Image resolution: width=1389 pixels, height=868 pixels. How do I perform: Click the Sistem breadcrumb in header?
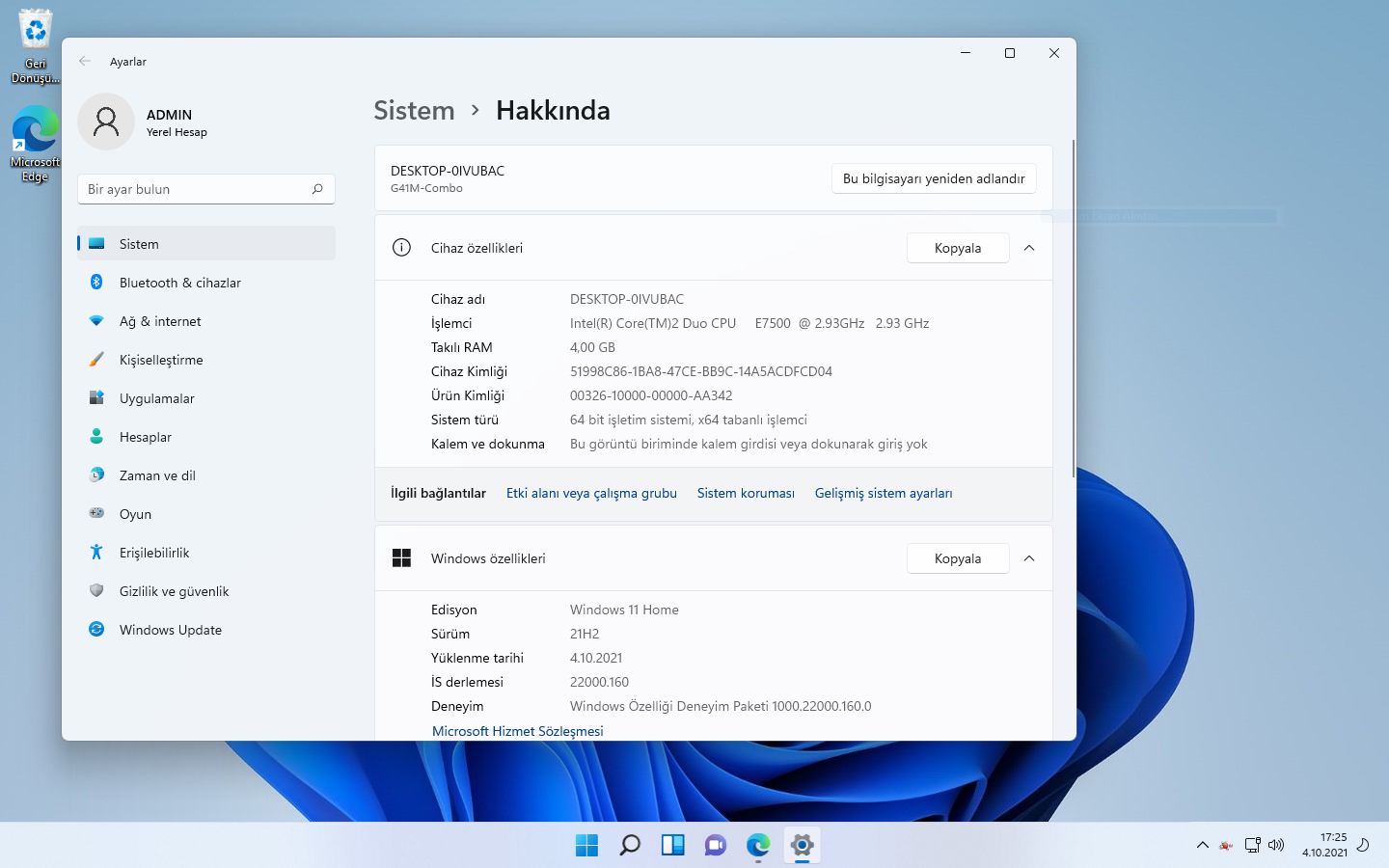414,111
